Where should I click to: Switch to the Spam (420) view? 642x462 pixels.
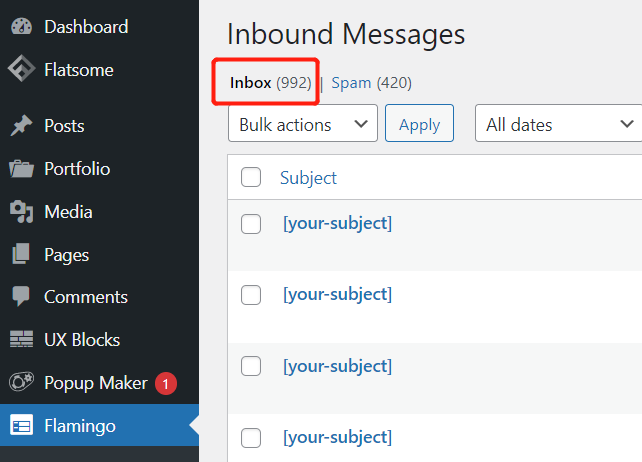coord(371,83)
